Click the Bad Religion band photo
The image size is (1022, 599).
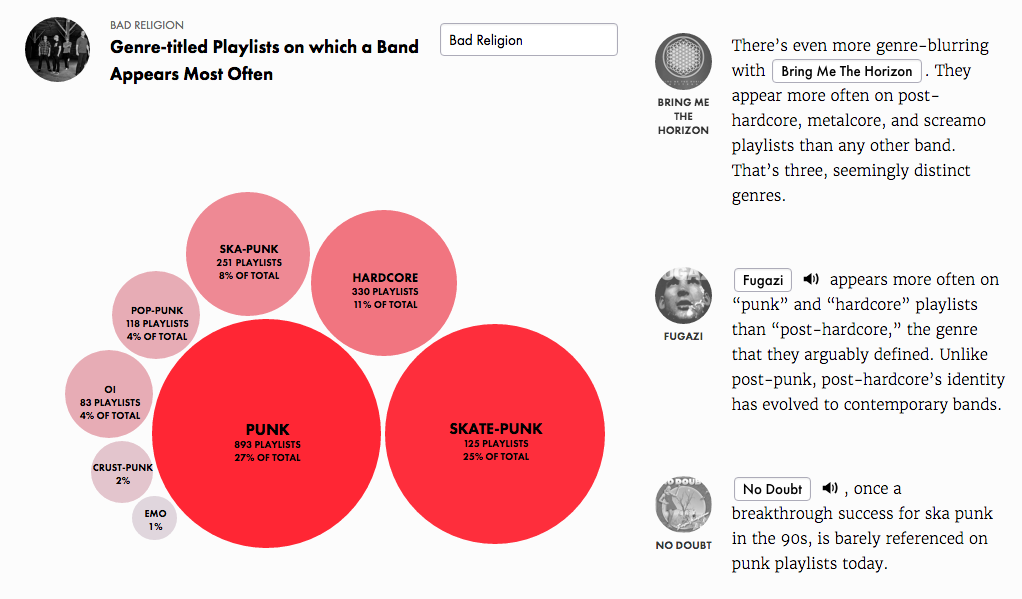[x=57, y=50]
